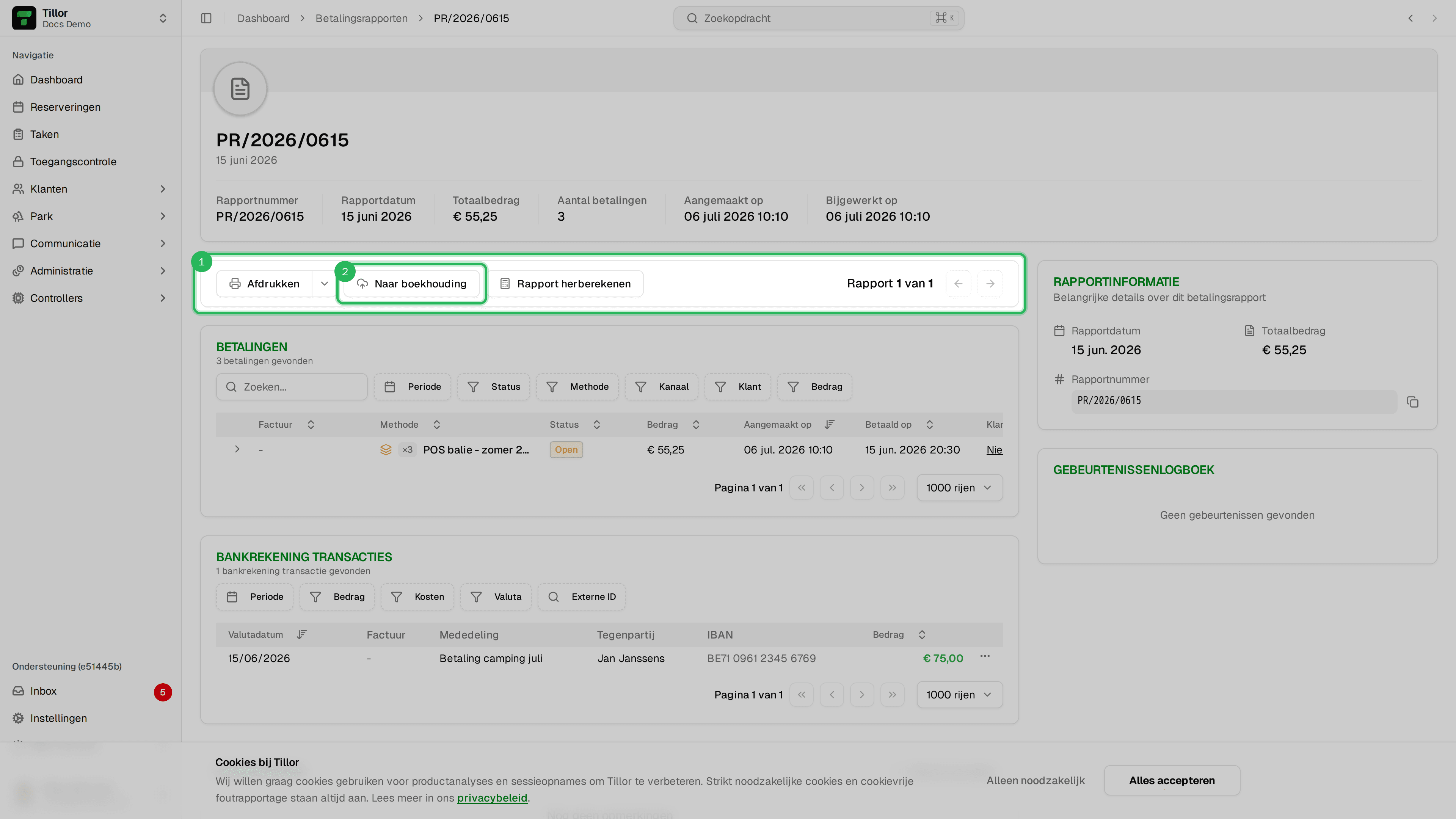Click Naar boekhouding button
This screenshot has width=1456, height=819.
click(x=411, y=283)
